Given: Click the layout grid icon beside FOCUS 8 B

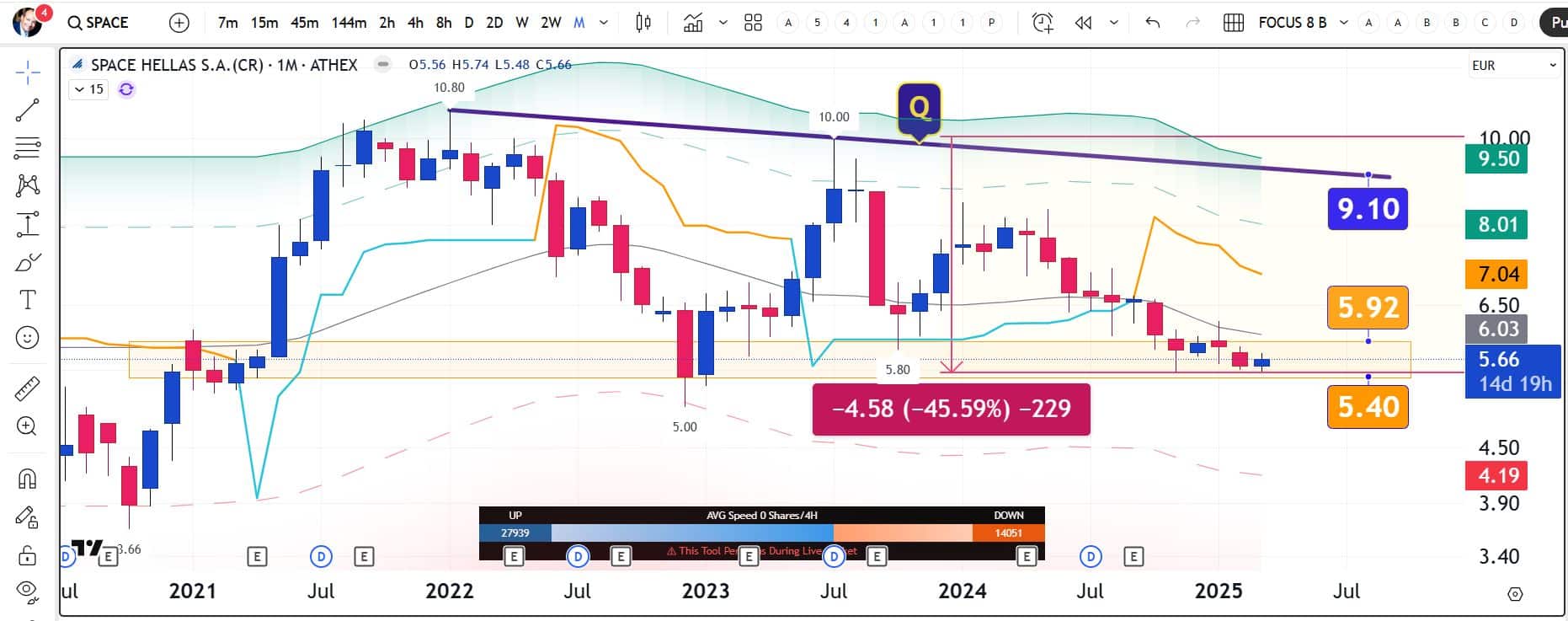Looking at the screenshot, I should click(x=1234, y=23).
